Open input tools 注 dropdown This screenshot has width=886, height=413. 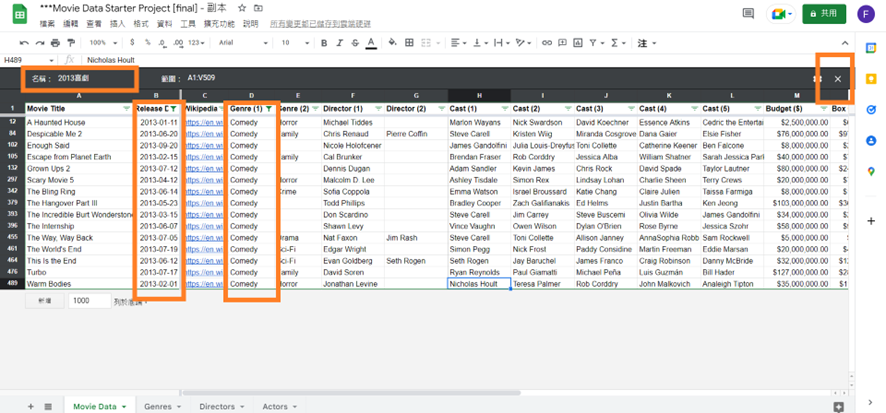[x=646, y=43]
